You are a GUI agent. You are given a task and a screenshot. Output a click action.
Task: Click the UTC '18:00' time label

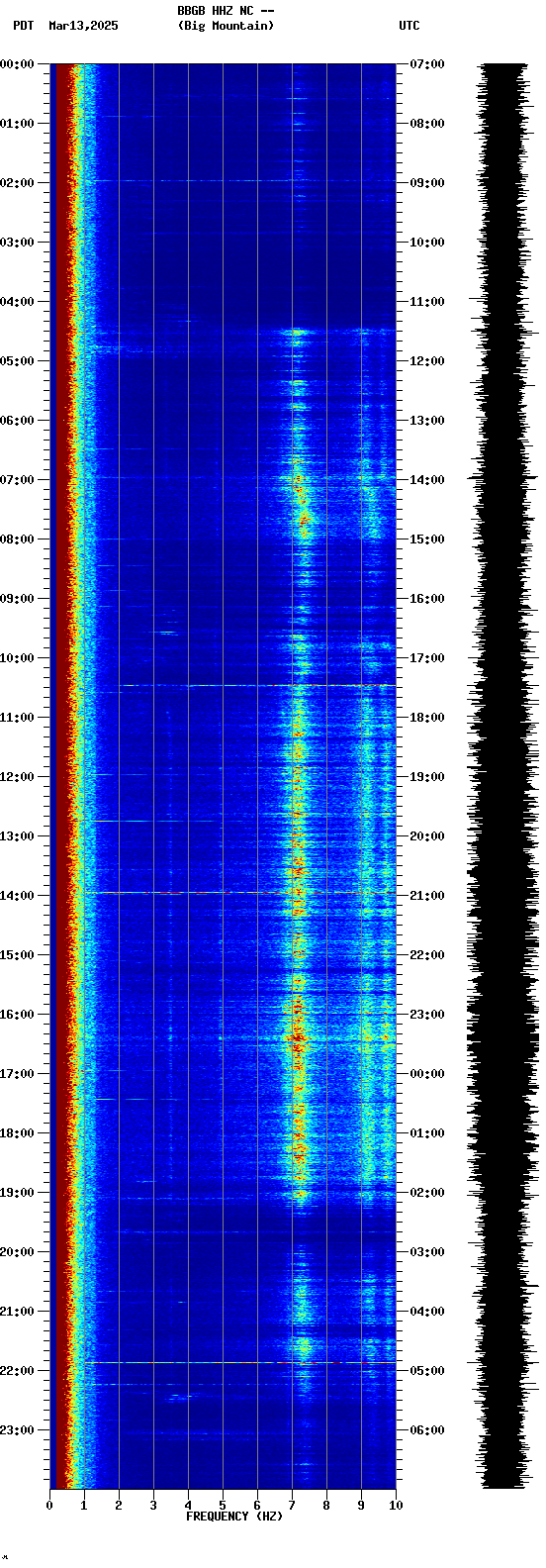[x=427, y=718]
